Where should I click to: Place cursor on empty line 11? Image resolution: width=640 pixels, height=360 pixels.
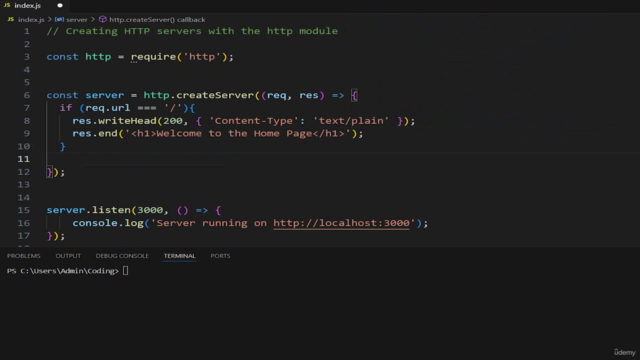click(343, 159)
